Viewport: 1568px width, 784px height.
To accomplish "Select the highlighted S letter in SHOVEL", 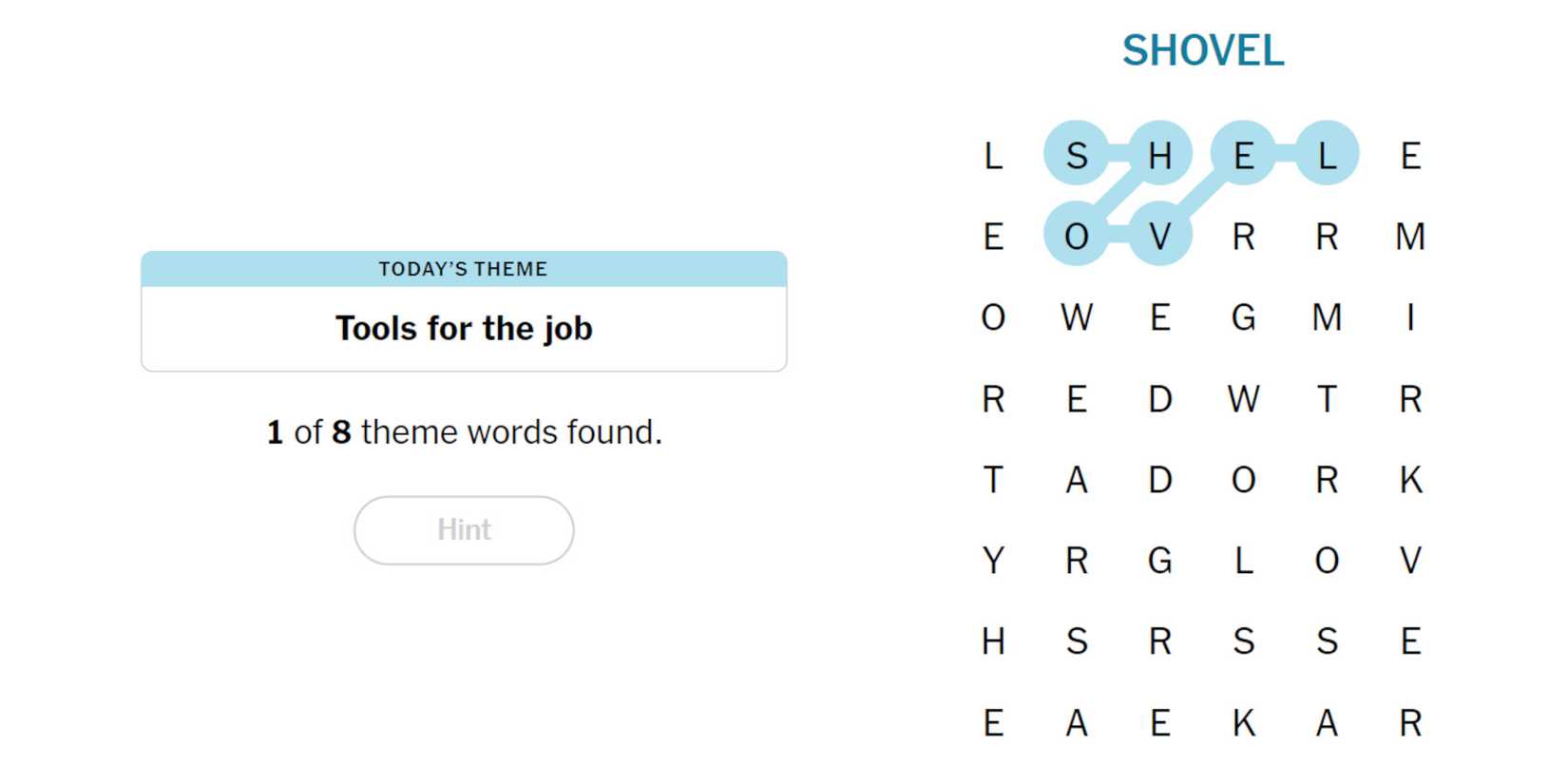I will 1076,154.
